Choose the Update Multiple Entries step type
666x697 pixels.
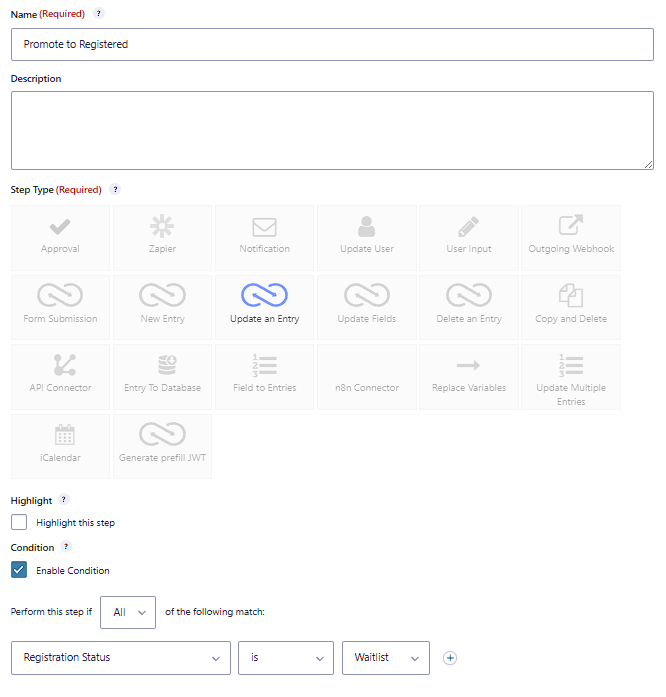point(571,377)
